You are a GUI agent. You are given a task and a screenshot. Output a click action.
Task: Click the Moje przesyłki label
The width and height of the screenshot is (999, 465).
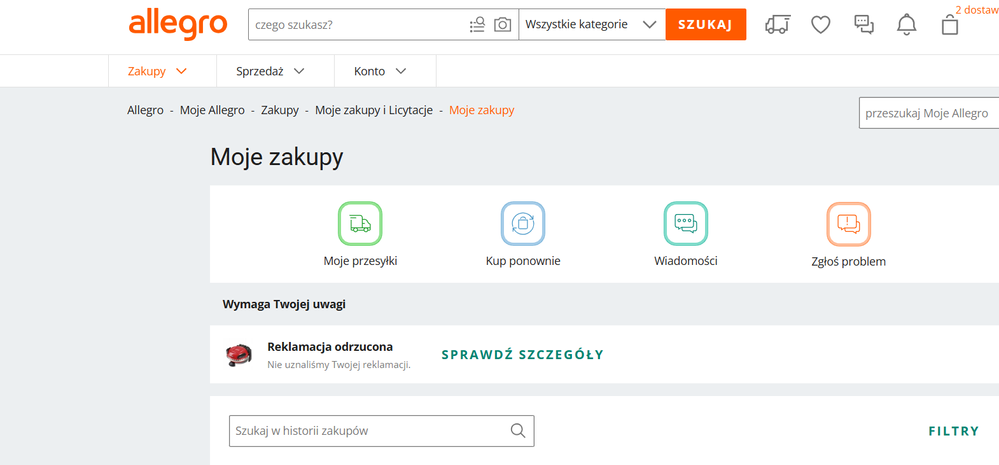tap(361, 261)
